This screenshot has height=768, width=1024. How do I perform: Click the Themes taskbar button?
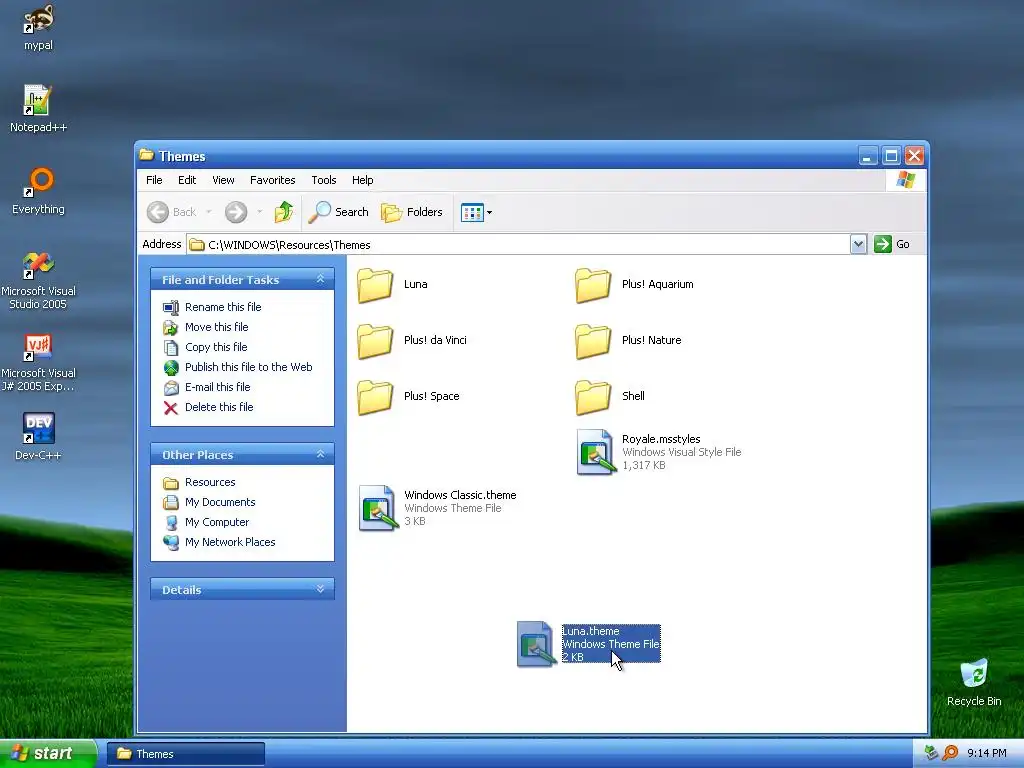coord(186,754)
